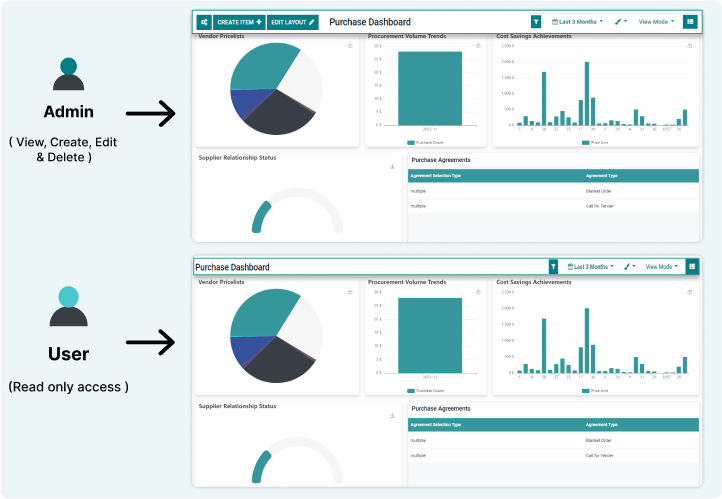722x499 pixels.
Task: Select the teal pie slice in Admin Vendor Pricelists
Action: [x=260, y=65]
